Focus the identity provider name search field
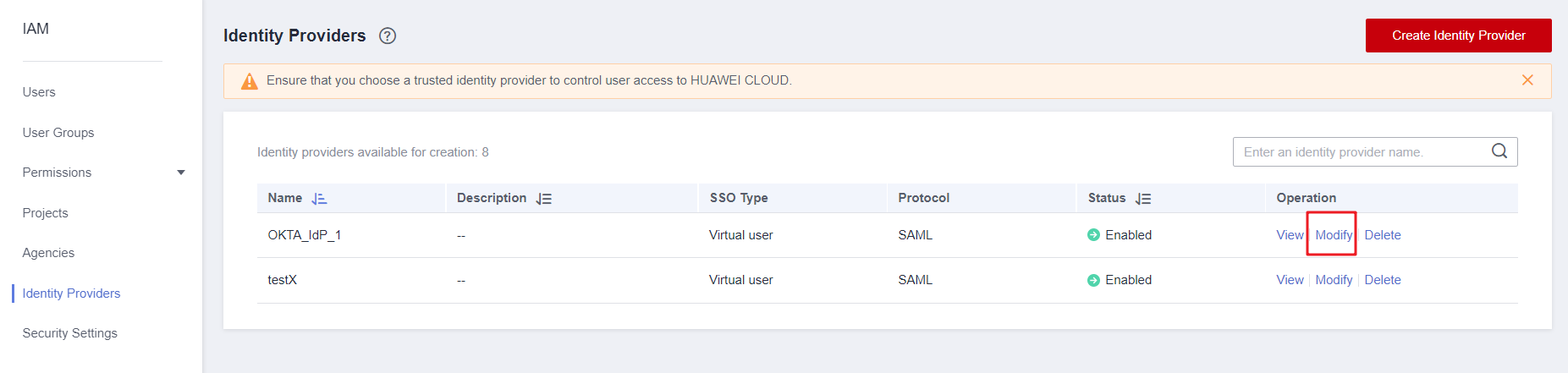Viewport: 1568px width, 373px height. 1358,152
